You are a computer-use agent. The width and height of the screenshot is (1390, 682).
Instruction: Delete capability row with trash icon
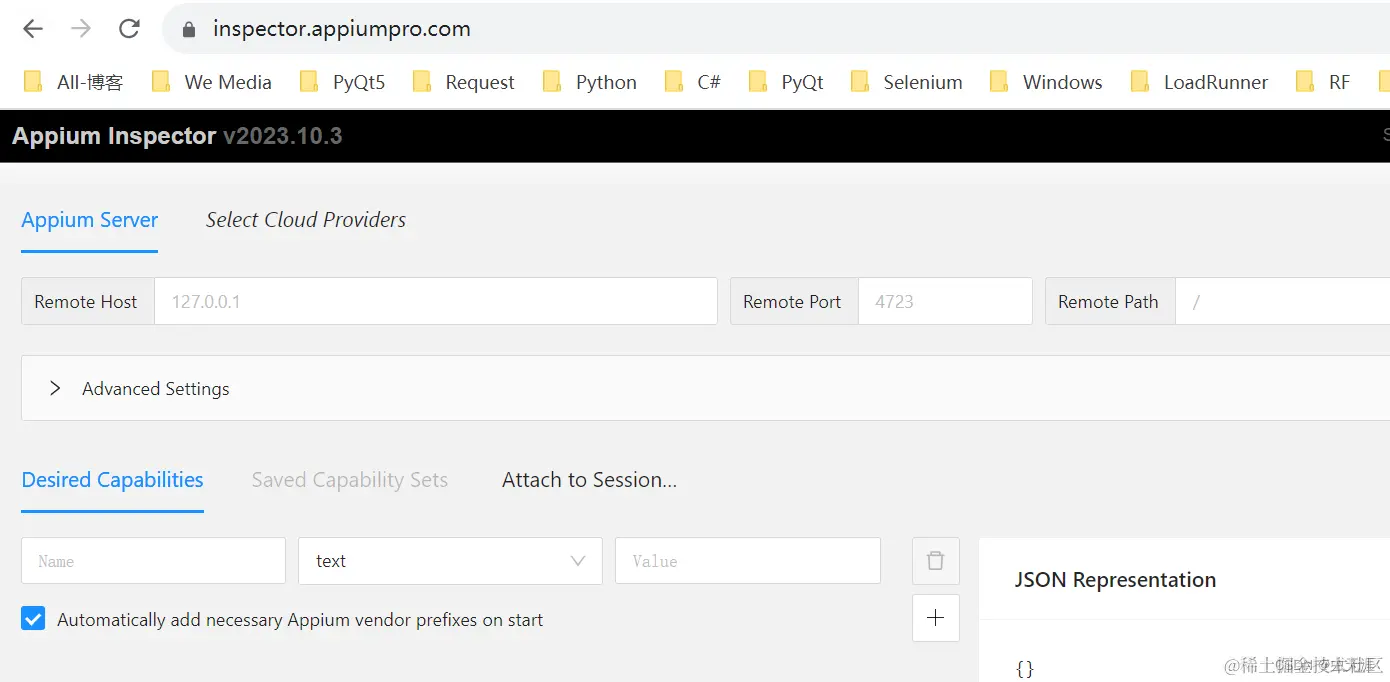click(936, 561)
